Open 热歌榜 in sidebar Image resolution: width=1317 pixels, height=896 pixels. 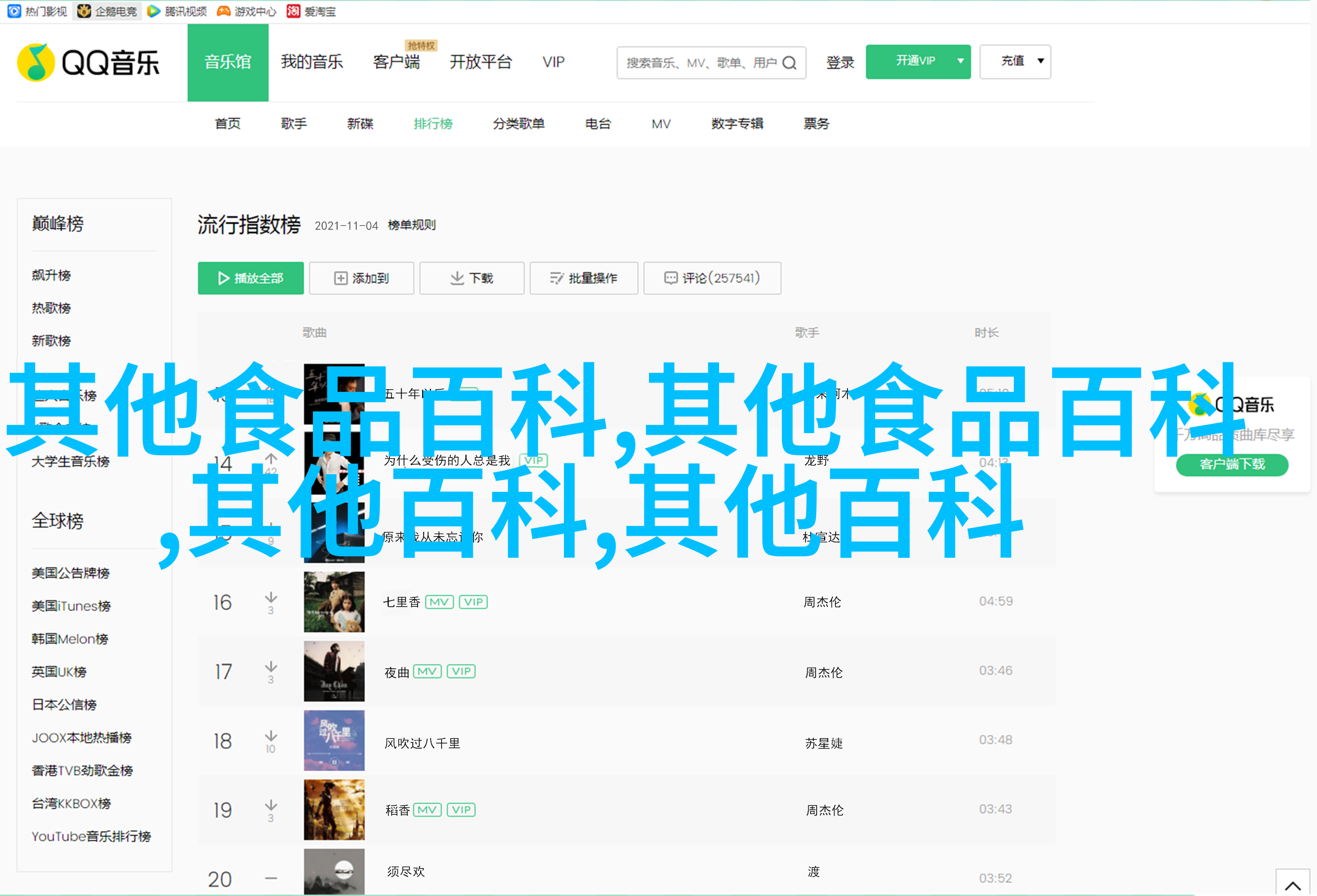click(51, 308)
